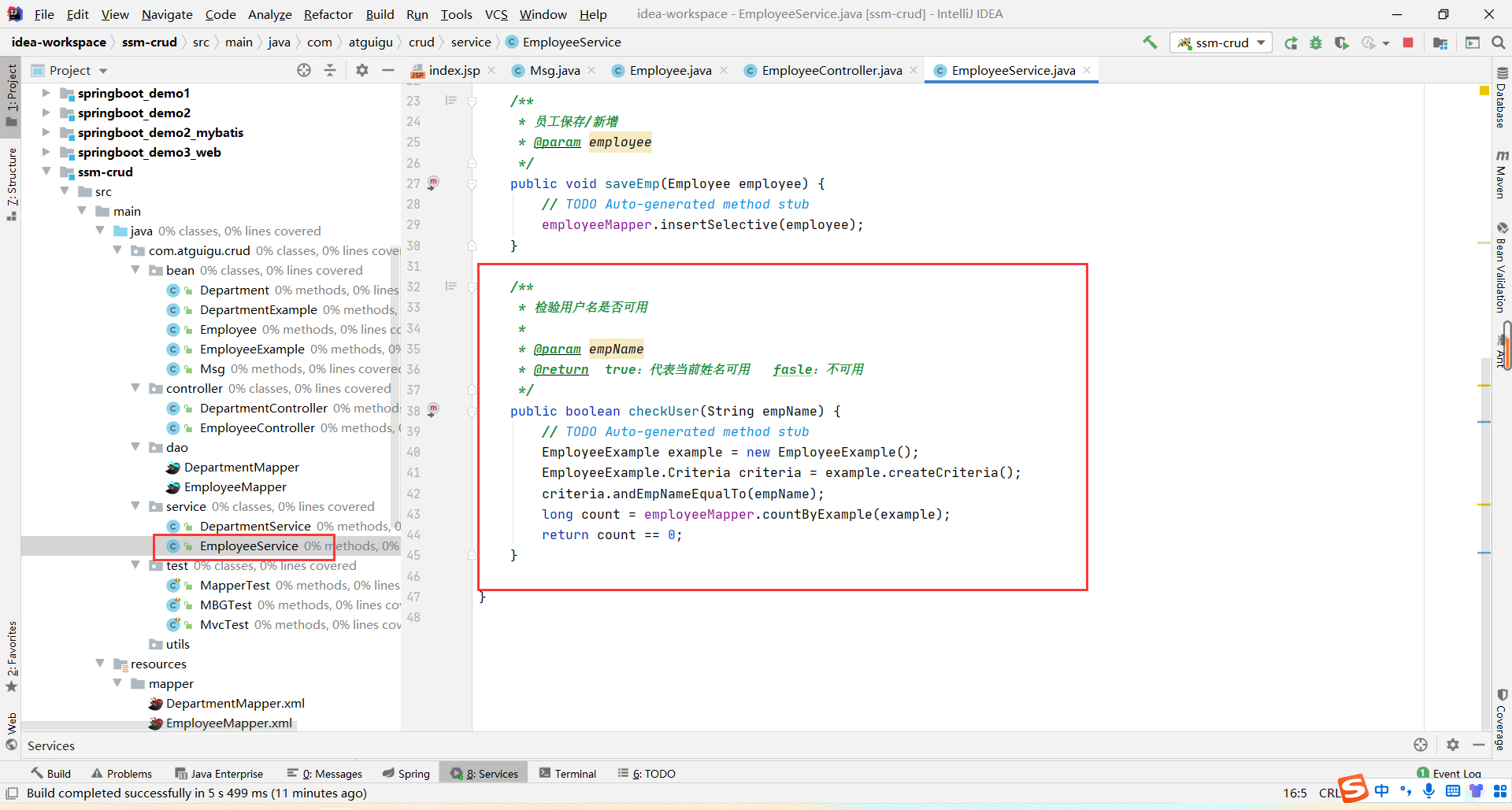1512x810 pixels.
Task: Hide the Services panel minus icon
Action: coord(1479,745)
